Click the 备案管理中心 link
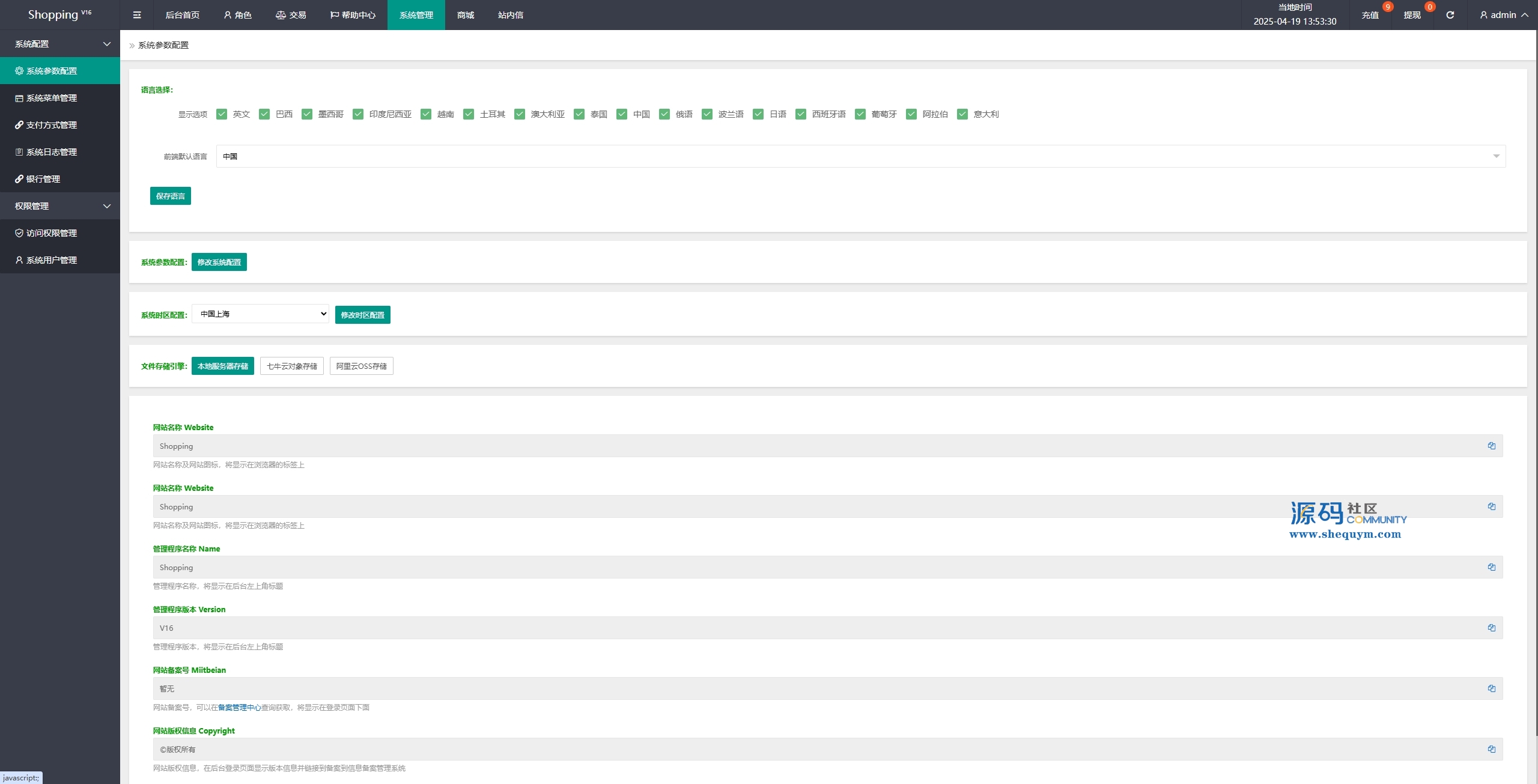Screen dimensions: 1538x784 (239, 707)
